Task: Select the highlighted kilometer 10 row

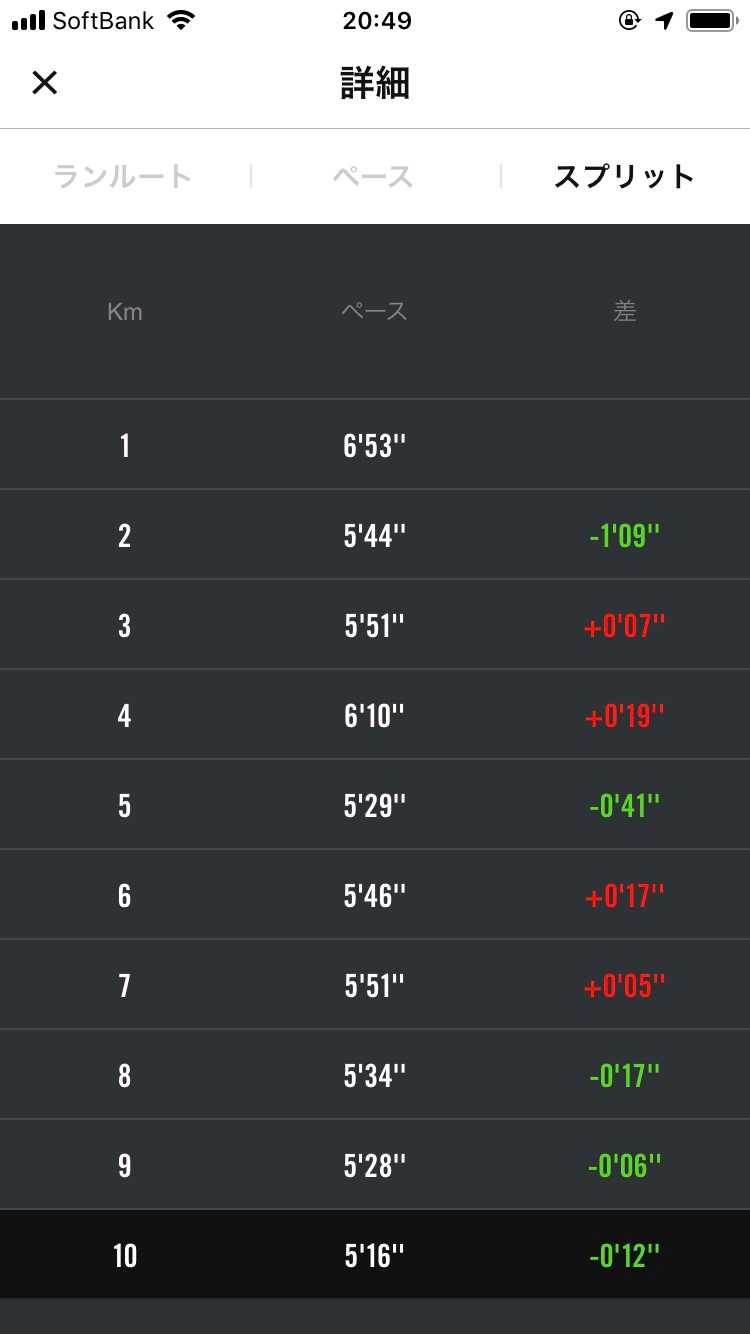Action: click(375, 1255)
